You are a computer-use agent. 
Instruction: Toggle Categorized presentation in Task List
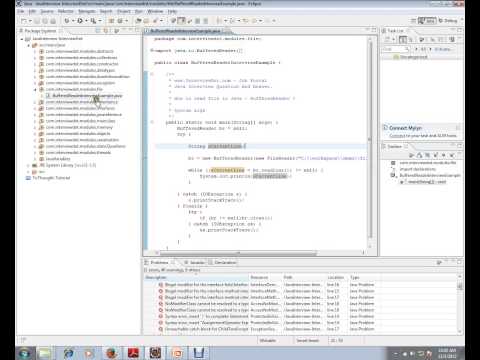[x=403, y=40]
